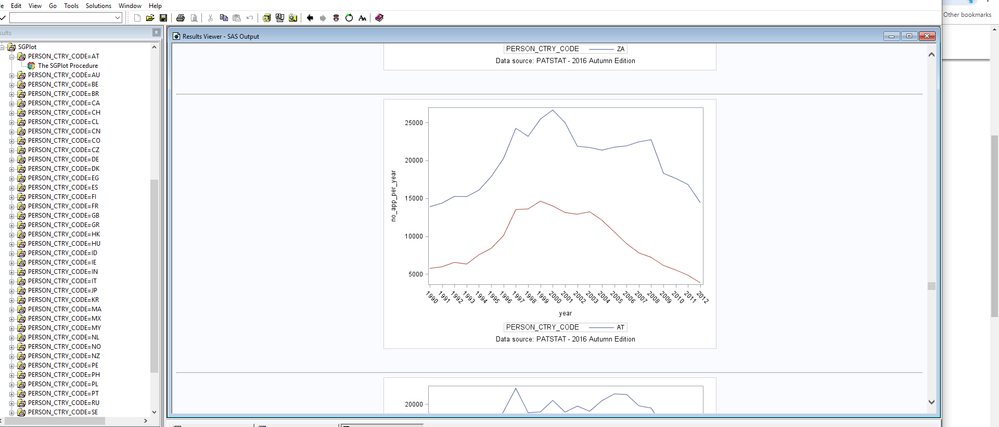Click the Save icon in toolbar
The height and width of the screenshot is (427, 999).
tap(163, 18)
